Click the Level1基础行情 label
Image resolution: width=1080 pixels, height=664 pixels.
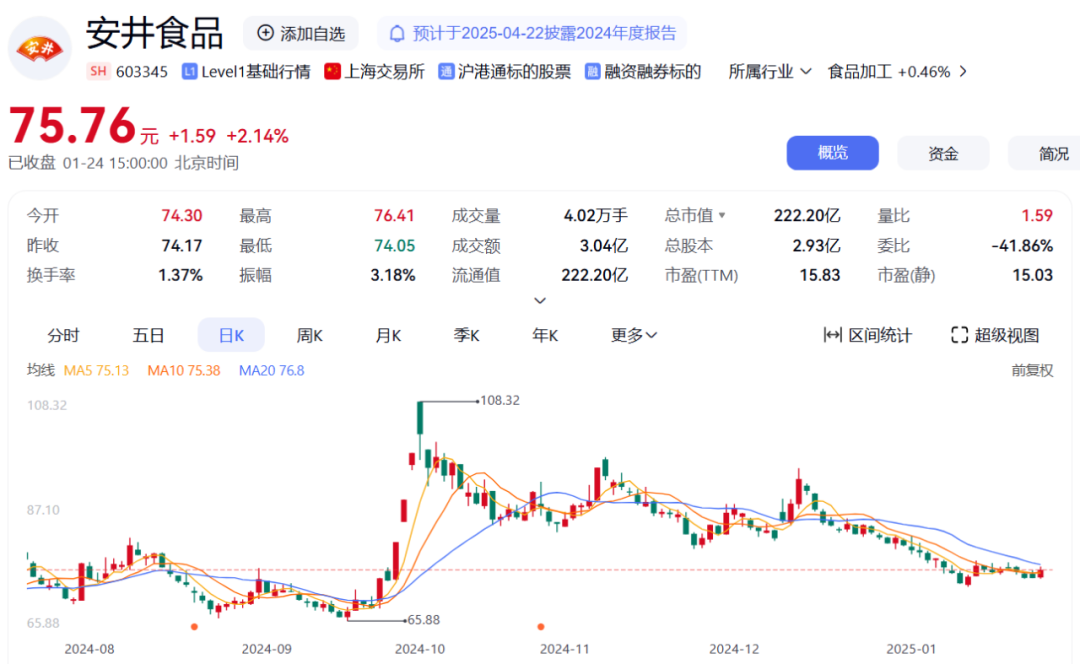point(256,72)
